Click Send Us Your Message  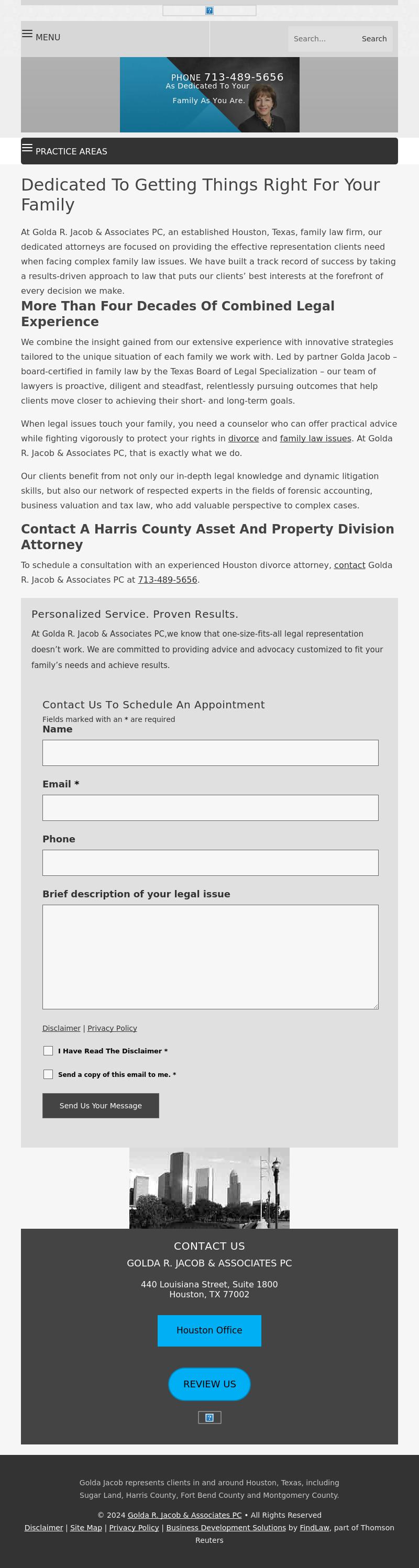pyautogui.click(x=101, y=1105)
